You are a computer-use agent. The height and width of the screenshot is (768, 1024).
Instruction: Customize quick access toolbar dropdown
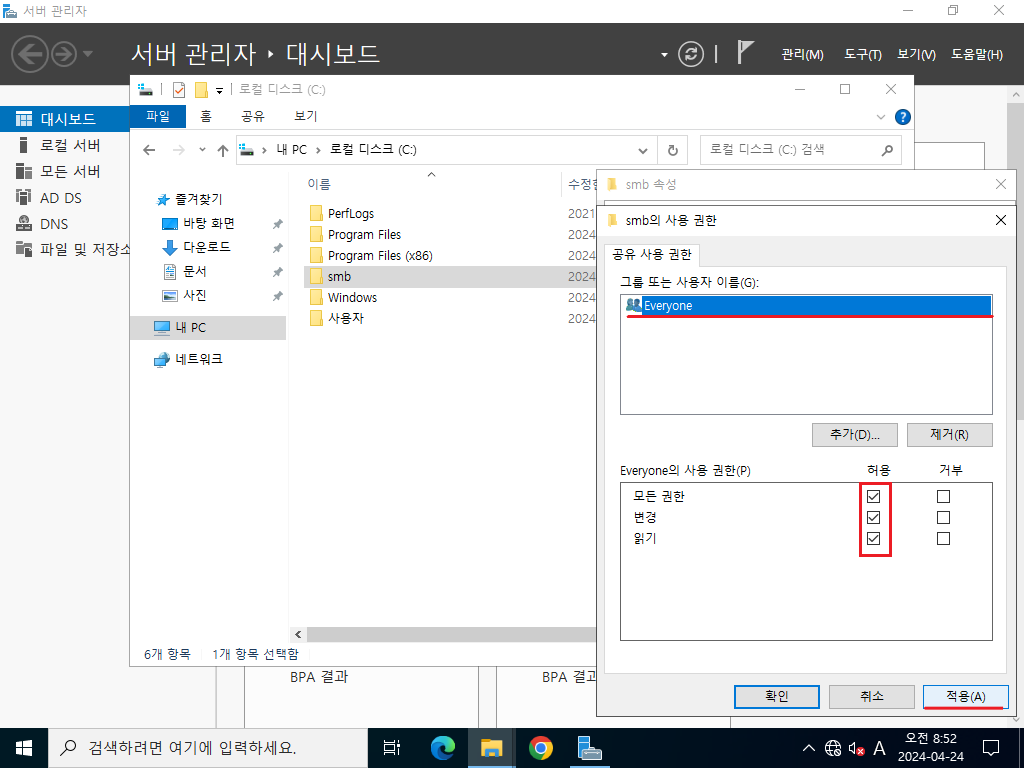219,91
